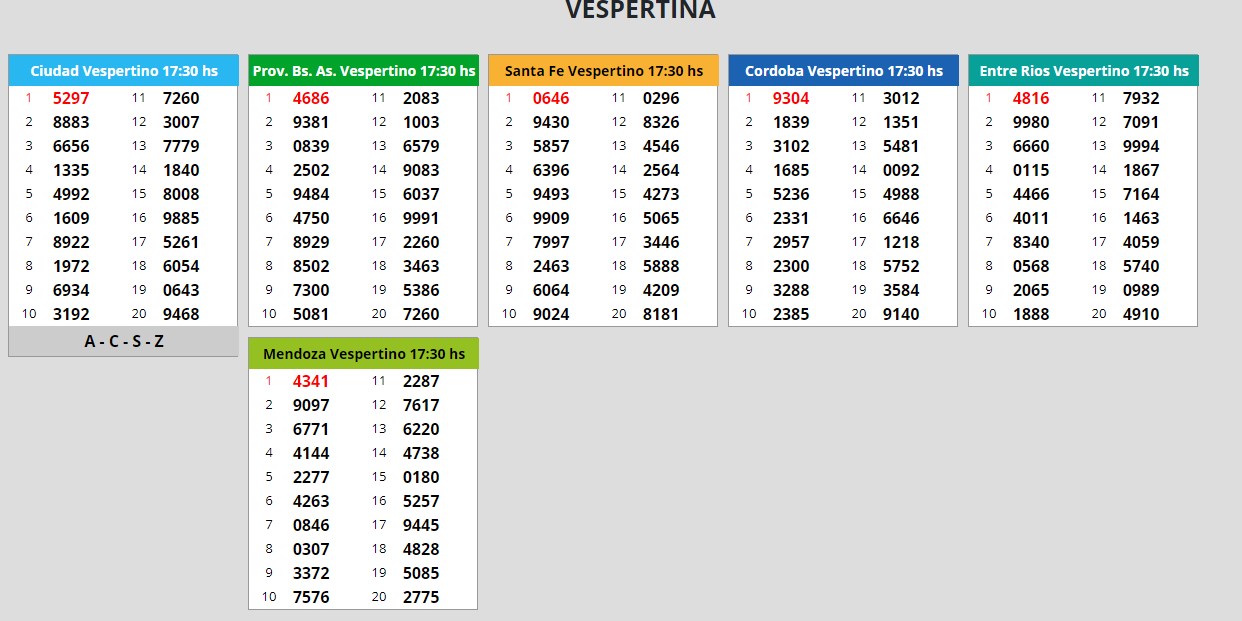1242x621 pixels.
Task: Select Ciudad position 20 number 9468
Action: 181,314
